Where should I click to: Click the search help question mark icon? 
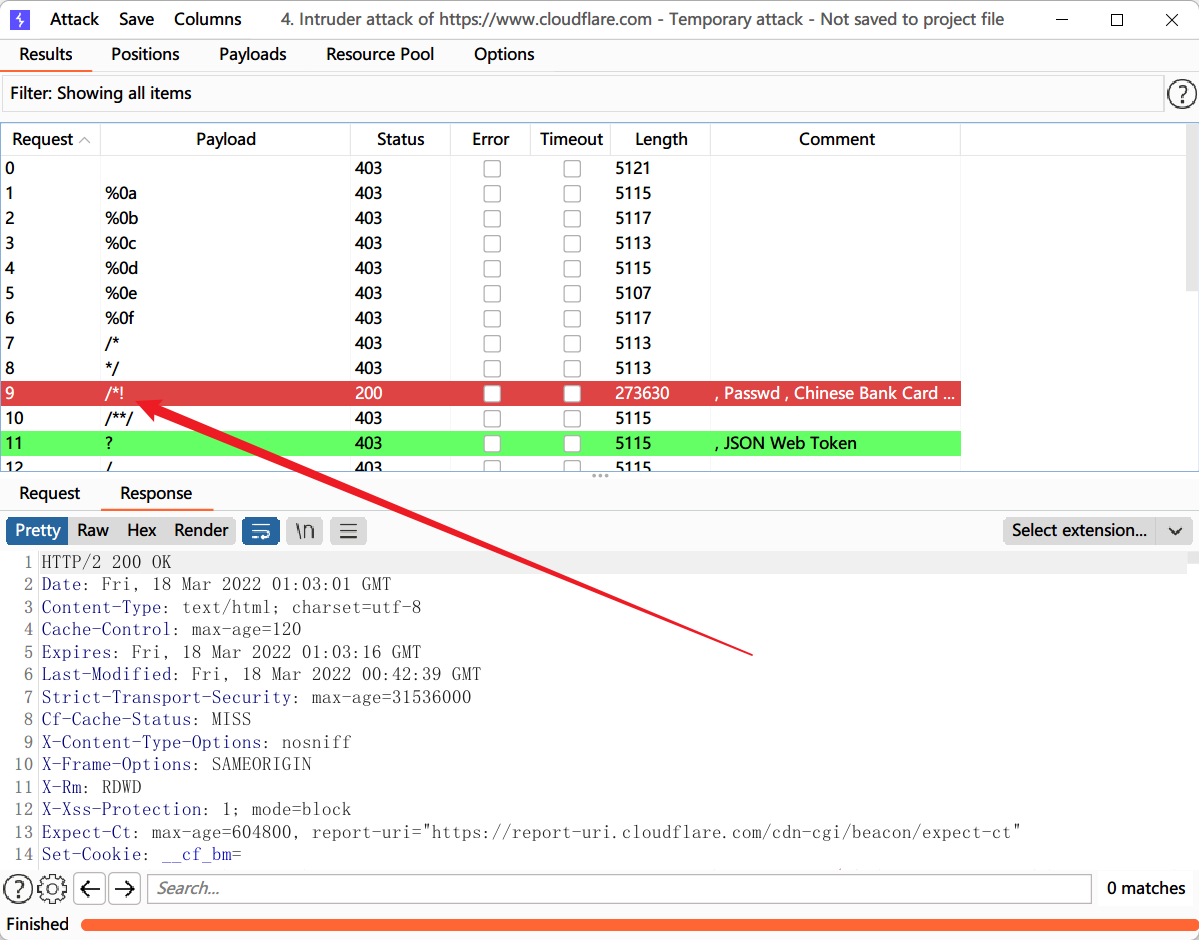coord(18,889)
